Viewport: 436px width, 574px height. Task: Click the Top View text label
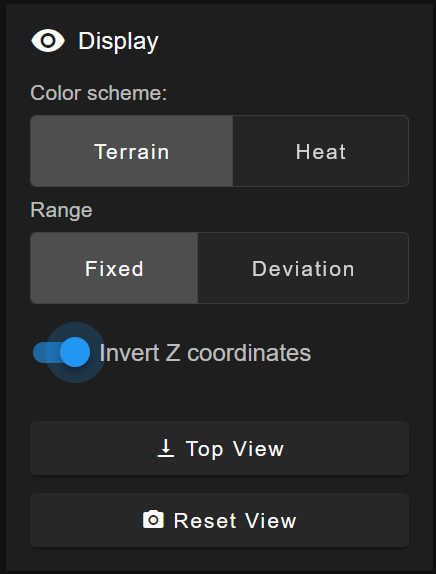235,449
